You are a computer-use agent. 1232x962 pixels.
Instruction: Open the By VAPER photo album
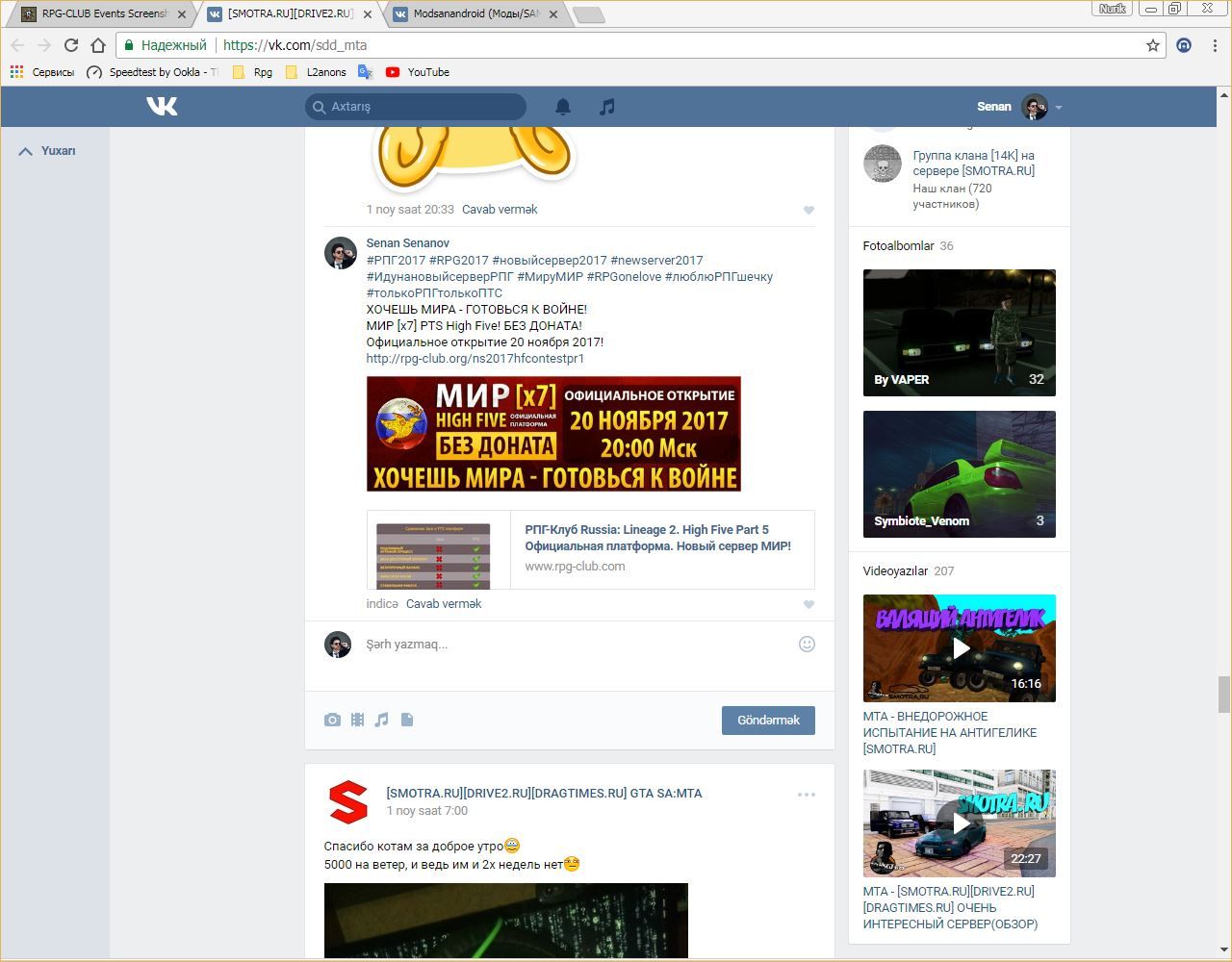pyautogui.click(x=960, y=333)
